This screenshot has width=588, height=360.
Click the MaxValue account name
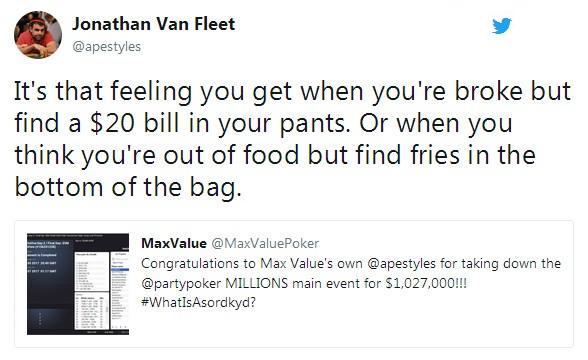click(174, 243)
